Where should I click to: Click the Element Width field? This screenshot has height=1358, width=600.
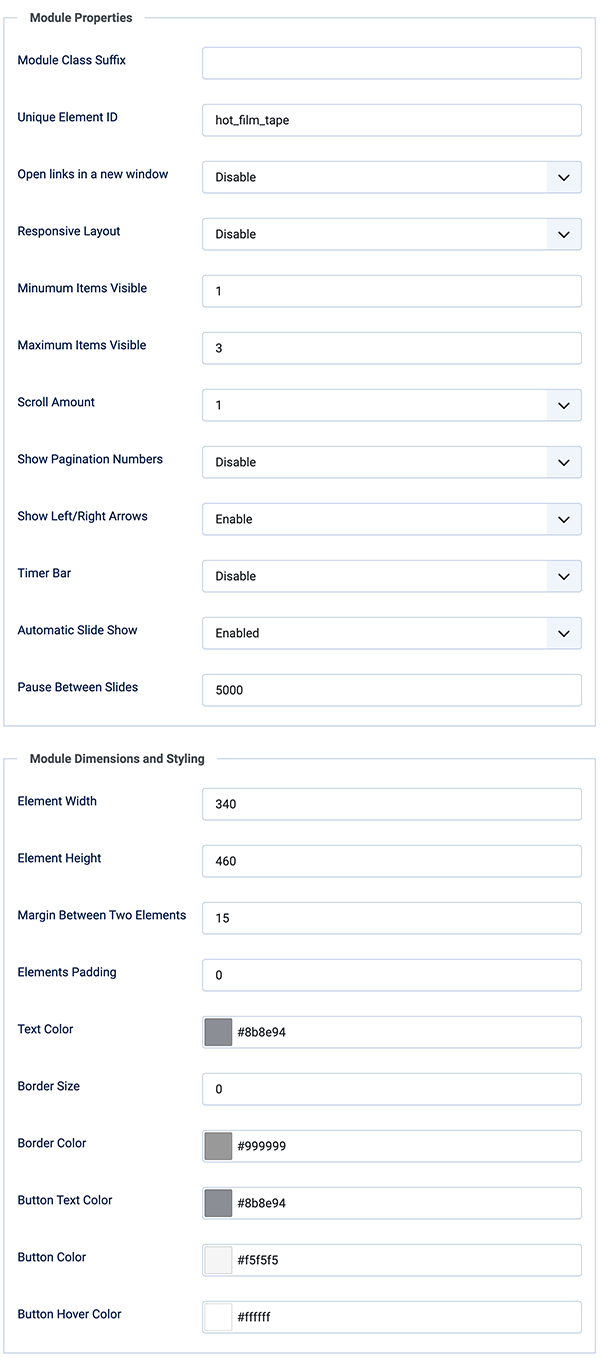pos(391,804)
